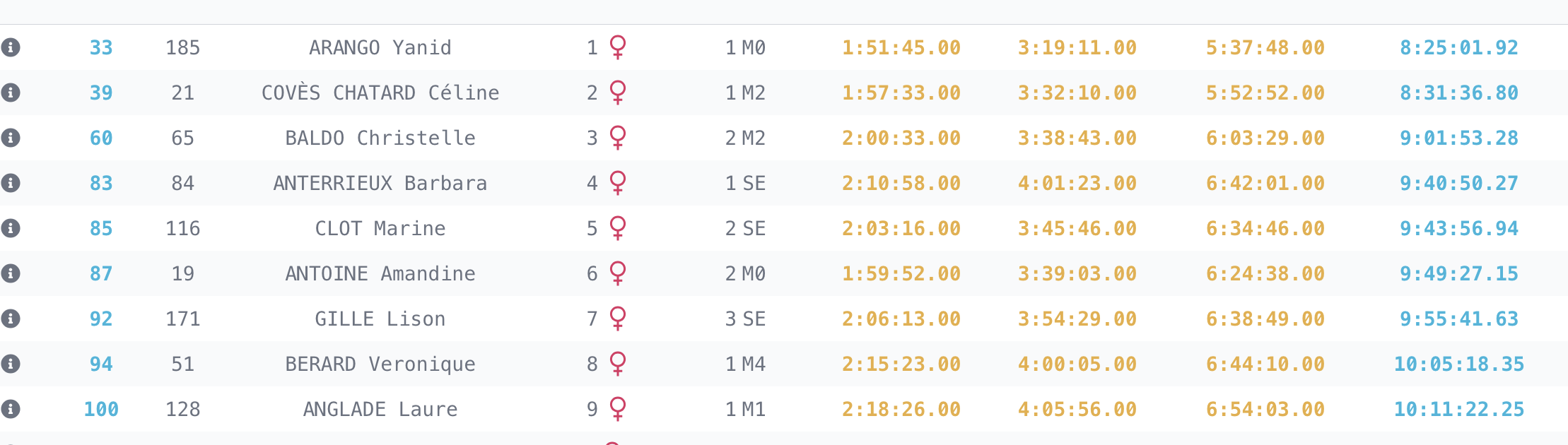Open info icon for CLOT Marine
The height and width of the screenshot is (445, 1568).
coord(11,228)
